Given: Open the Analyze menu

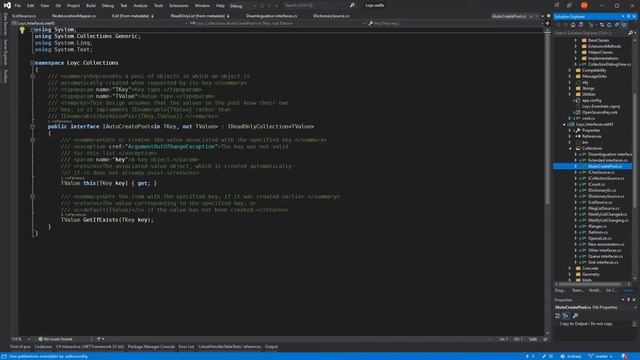Looking at the screenshot, I should 140,6.
